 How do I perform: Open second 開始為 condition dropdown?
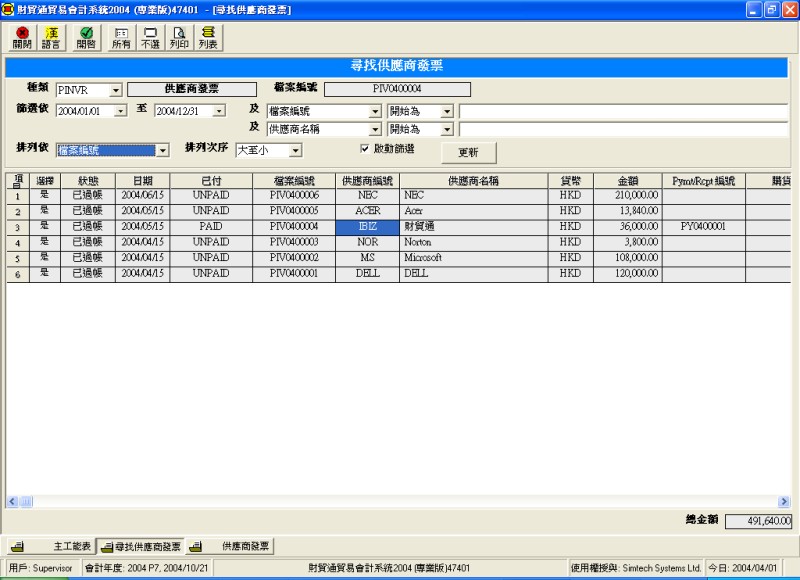[447, 130]
